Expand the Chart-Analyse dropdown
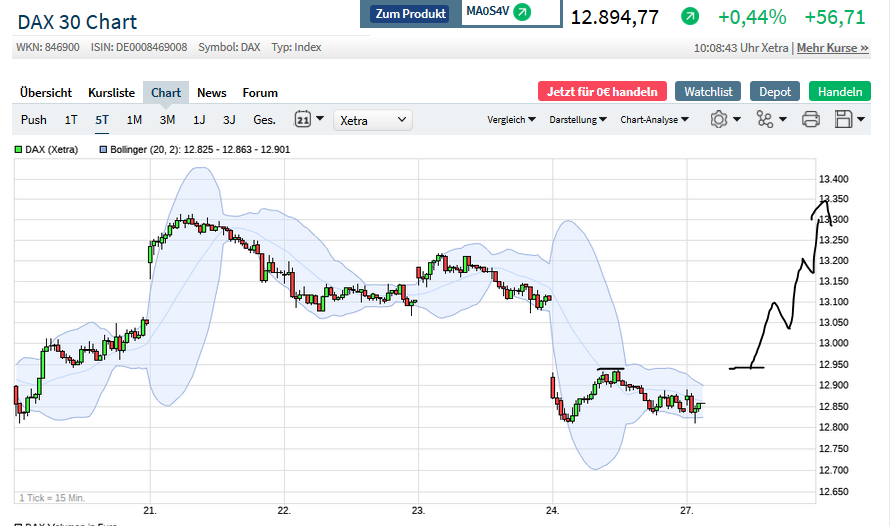This screenshot has width=890, height=526. pyautogui.click(x=654, y=120)
